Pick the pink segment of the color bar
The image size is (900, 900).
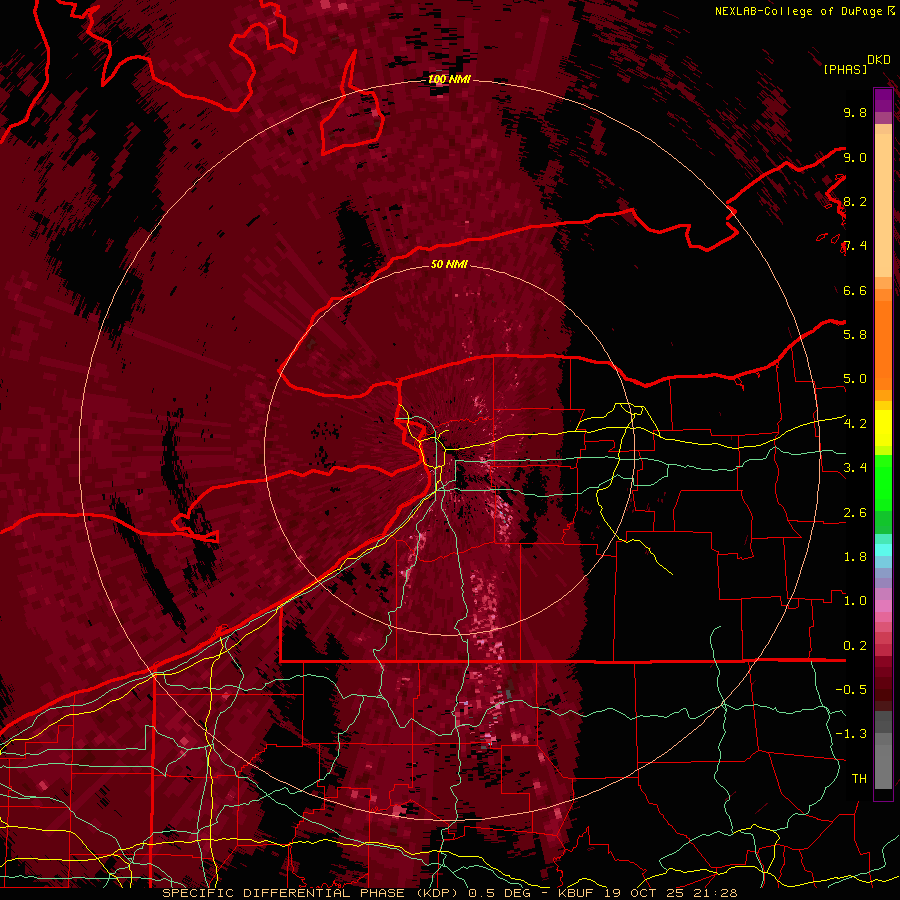883,606
